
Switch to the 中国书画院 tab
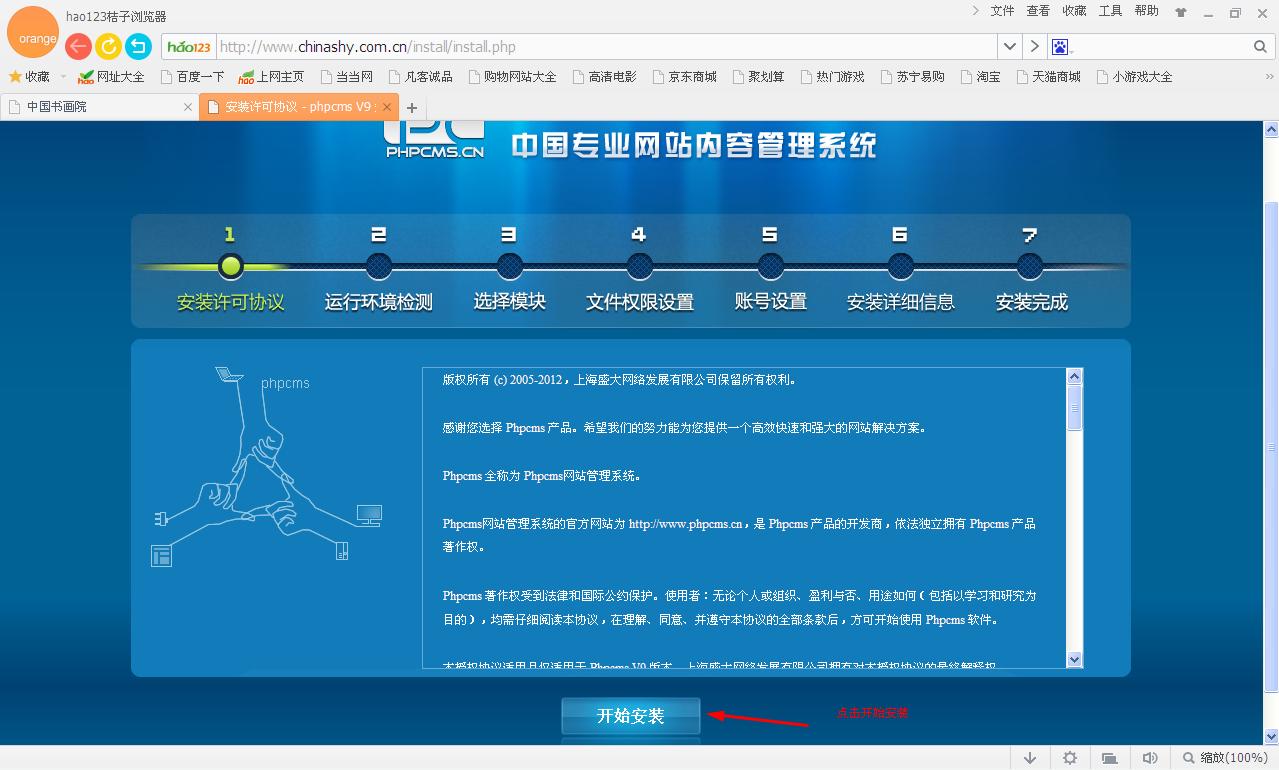(x=99, y=107)
